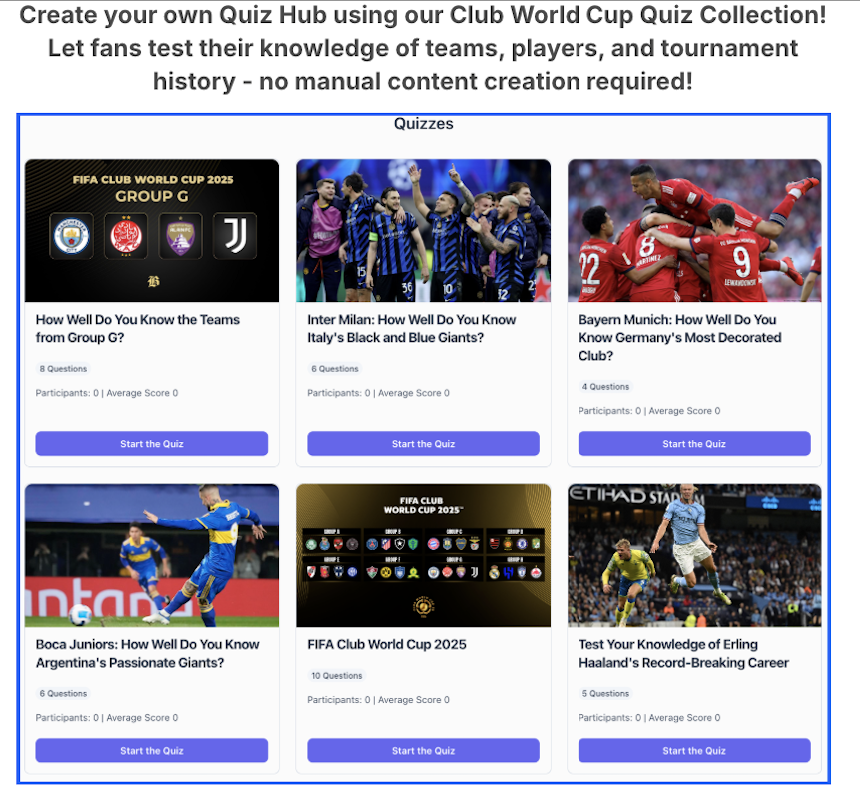Click the 'How Well Do You Know the Teams from Group G?' title
The width and height of the screenshot is (860, 796).
click(138, 329)
